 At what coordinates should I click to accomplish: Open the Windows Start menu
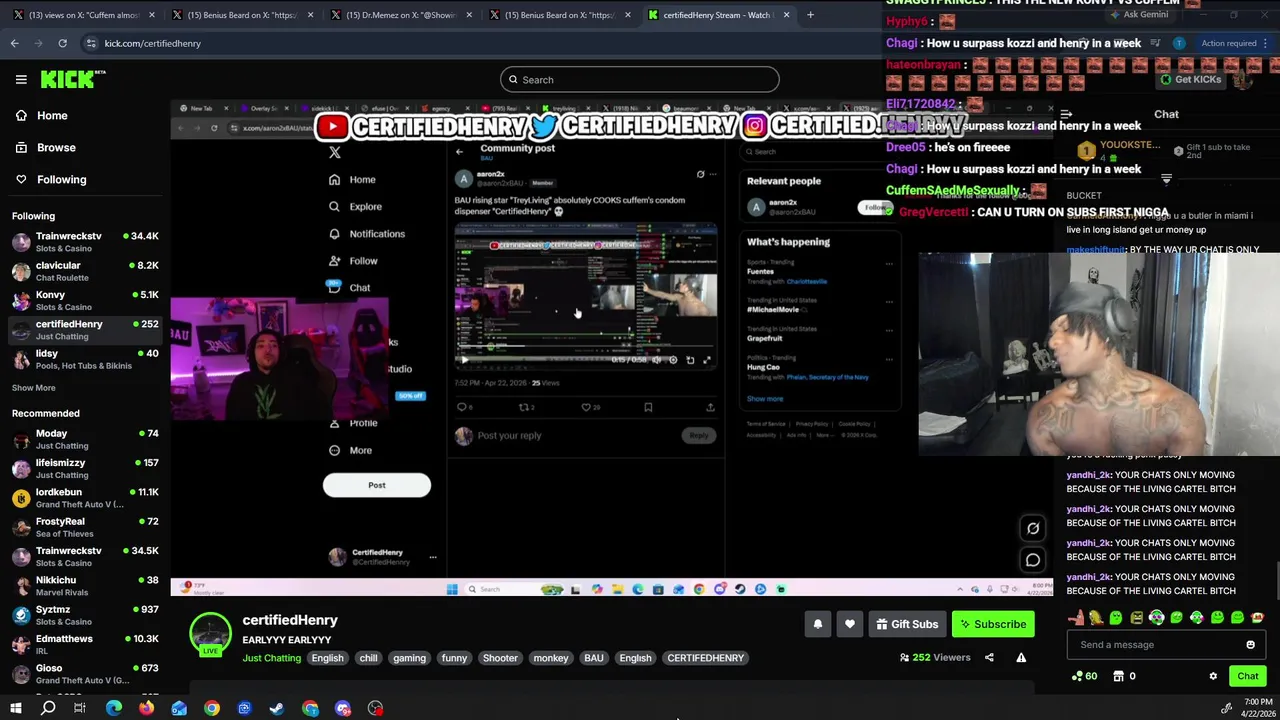pos(15,708)
